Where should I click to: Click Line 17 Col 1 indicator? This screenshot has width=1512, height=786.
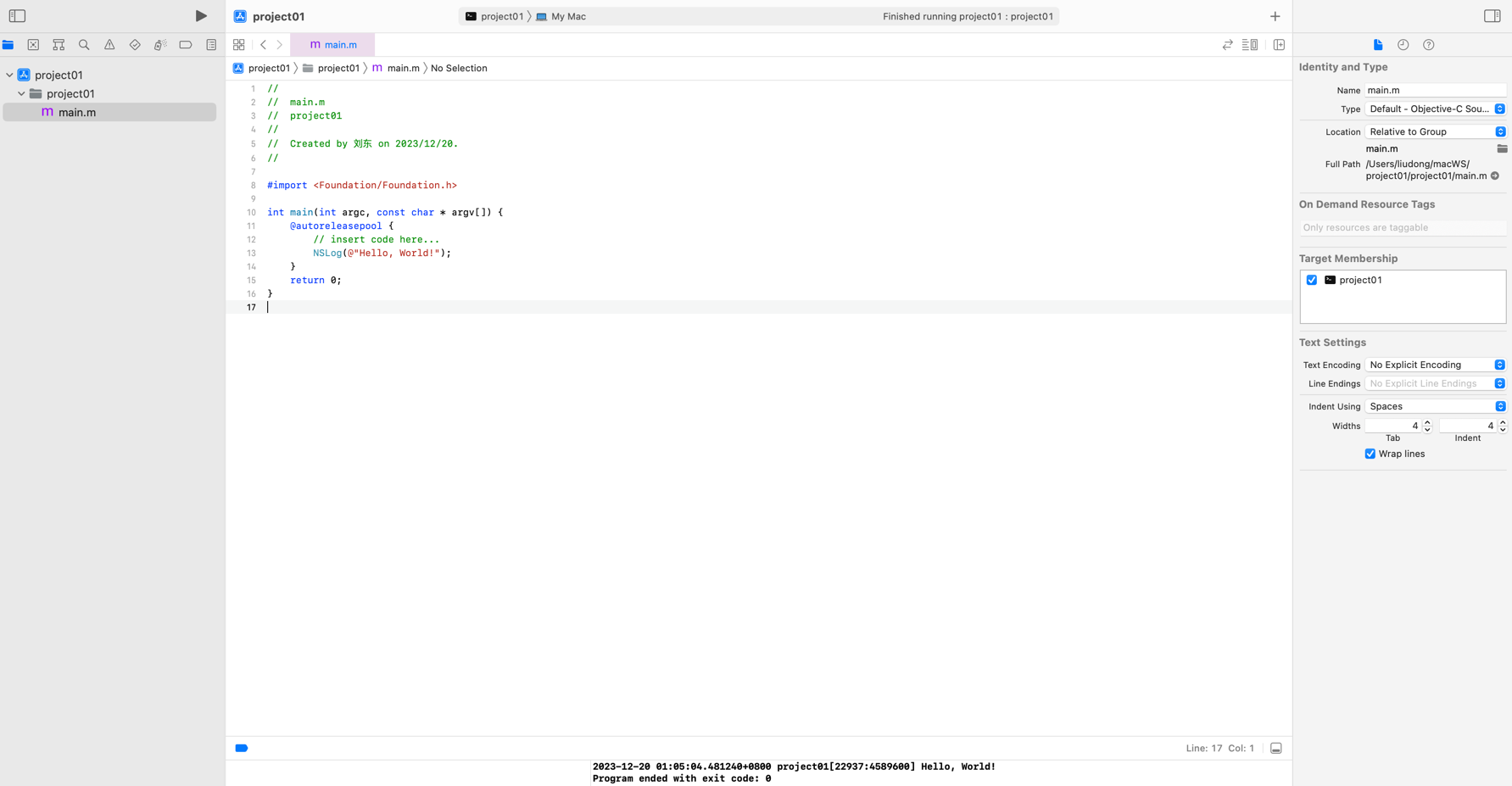(x=1219, y=748)
